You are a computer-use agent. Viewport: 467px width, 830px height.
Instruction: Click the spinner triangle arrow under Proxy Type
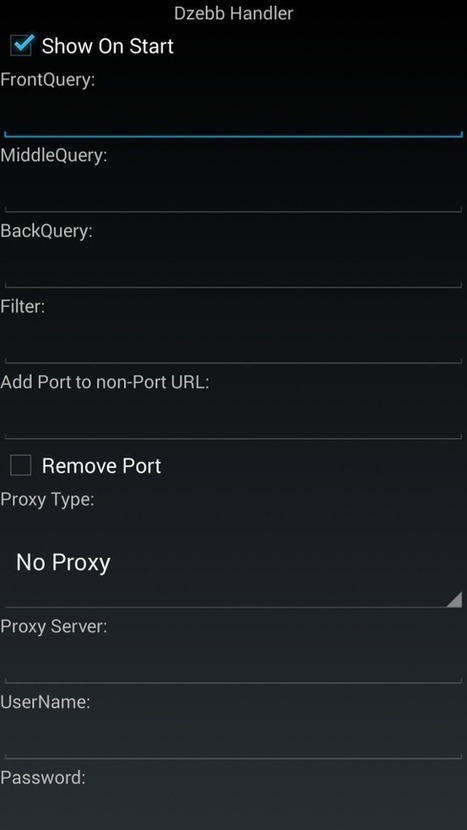[x=454, y=599]
